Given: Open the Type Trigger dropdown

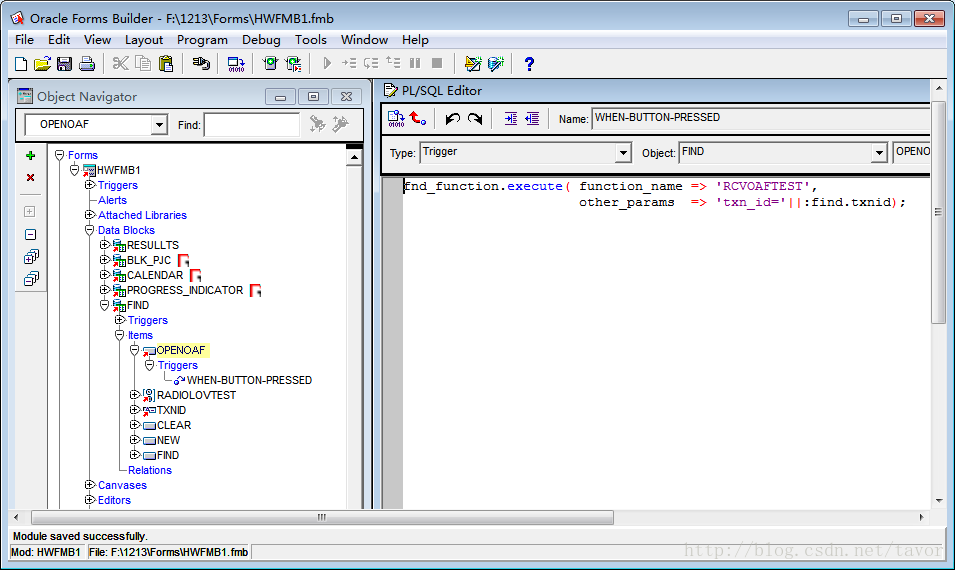Looking at the screenshot, I should coord(623,152).
